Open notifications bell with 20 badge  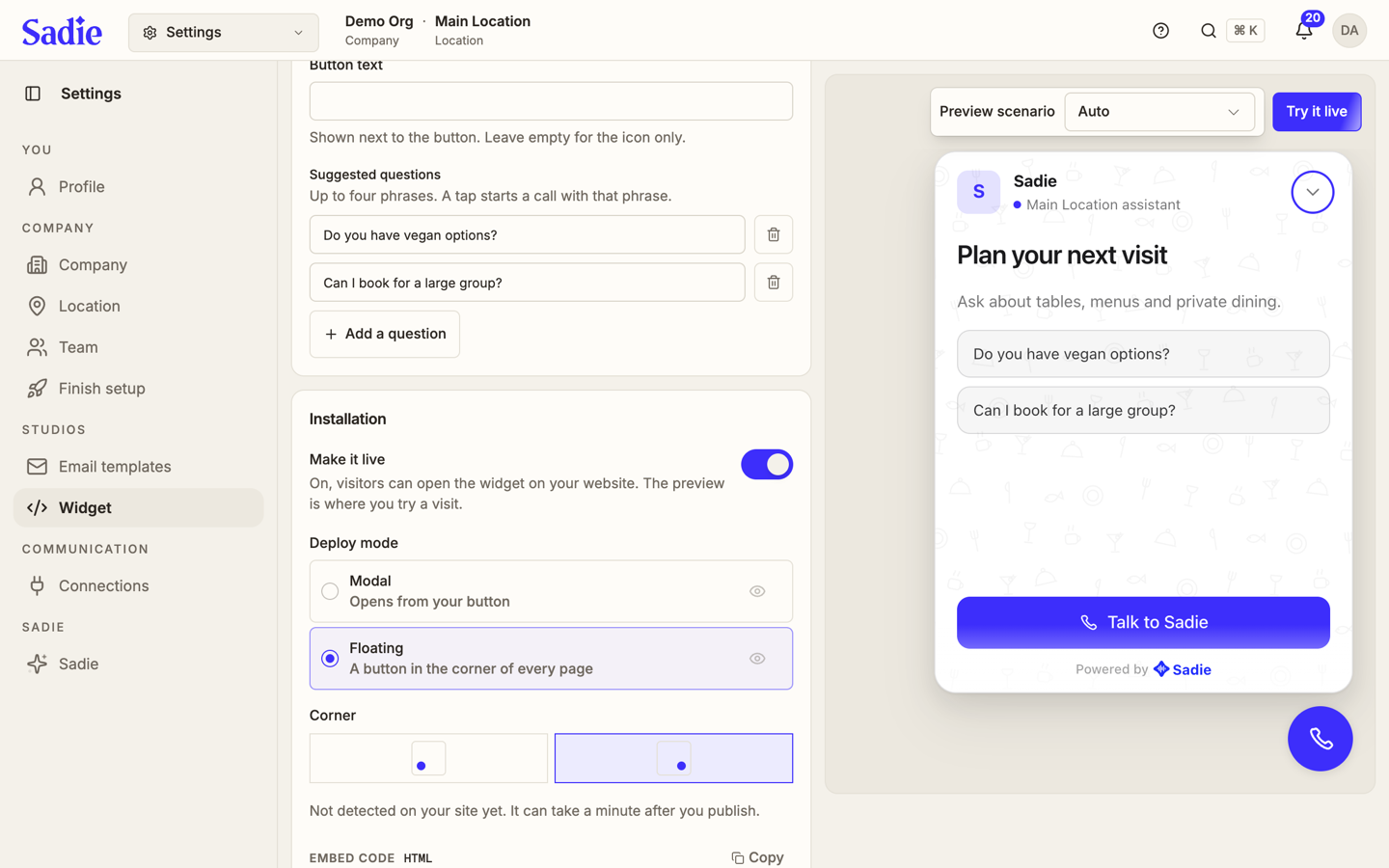pyautogui.click(x=1303, y=31)
